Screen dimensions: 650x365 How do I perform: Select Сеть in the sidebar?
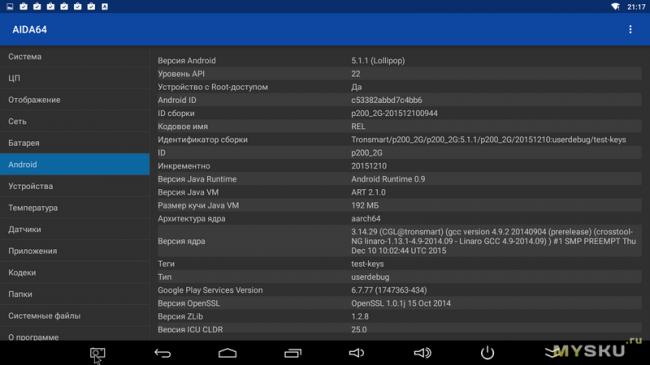pyautogui.click(x=75, y=121)
